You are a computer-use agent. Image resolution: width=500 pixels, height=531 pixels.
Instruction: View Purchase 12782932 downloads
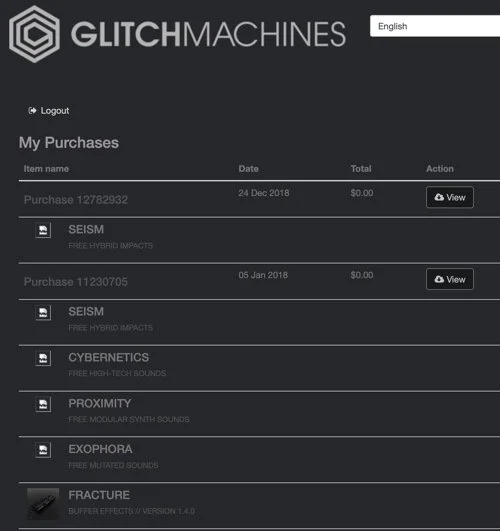click(450, 197)
